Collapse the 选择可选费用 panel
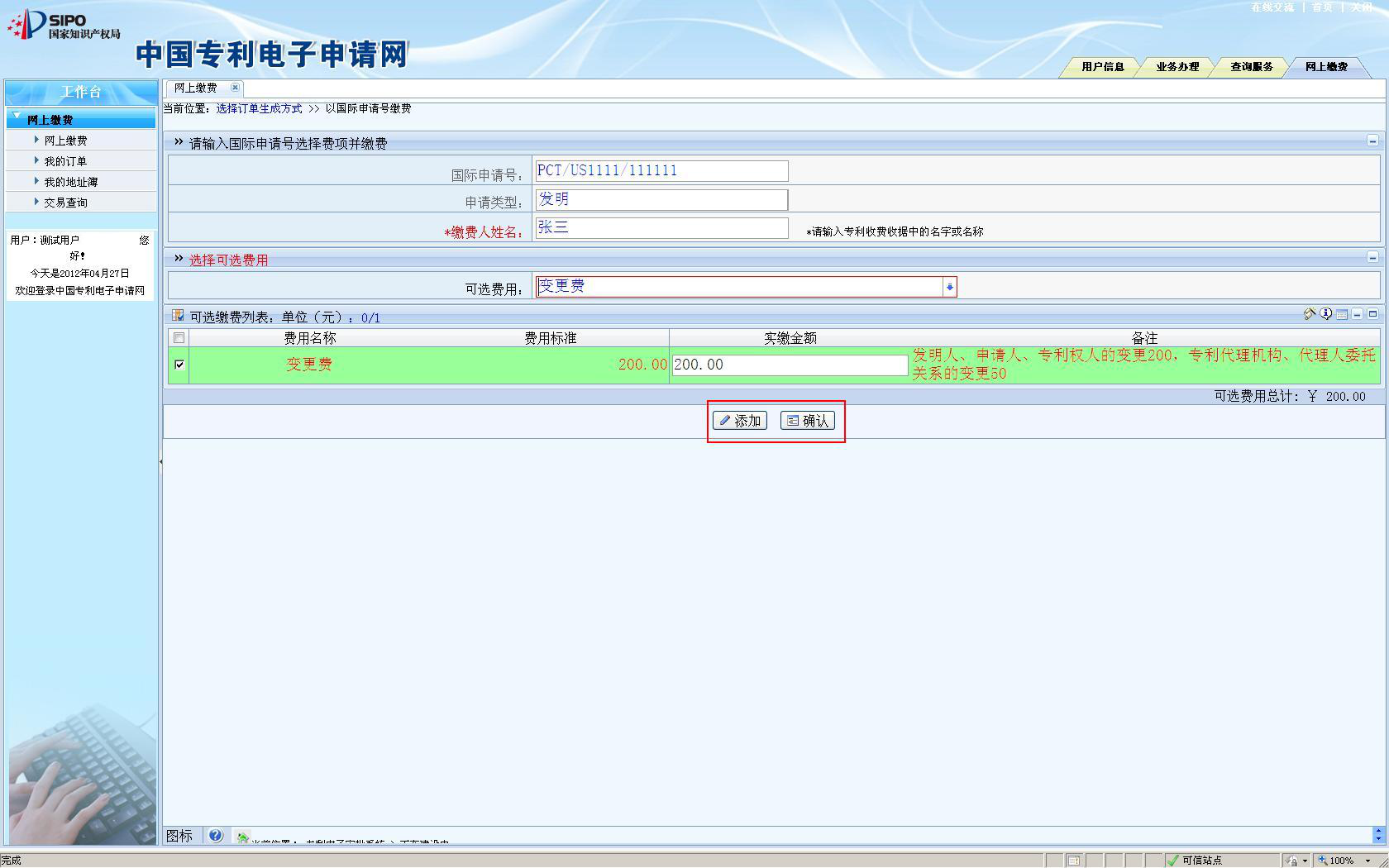The image size is (1389, 868). pyautogui.click(x=1372, y=258)
